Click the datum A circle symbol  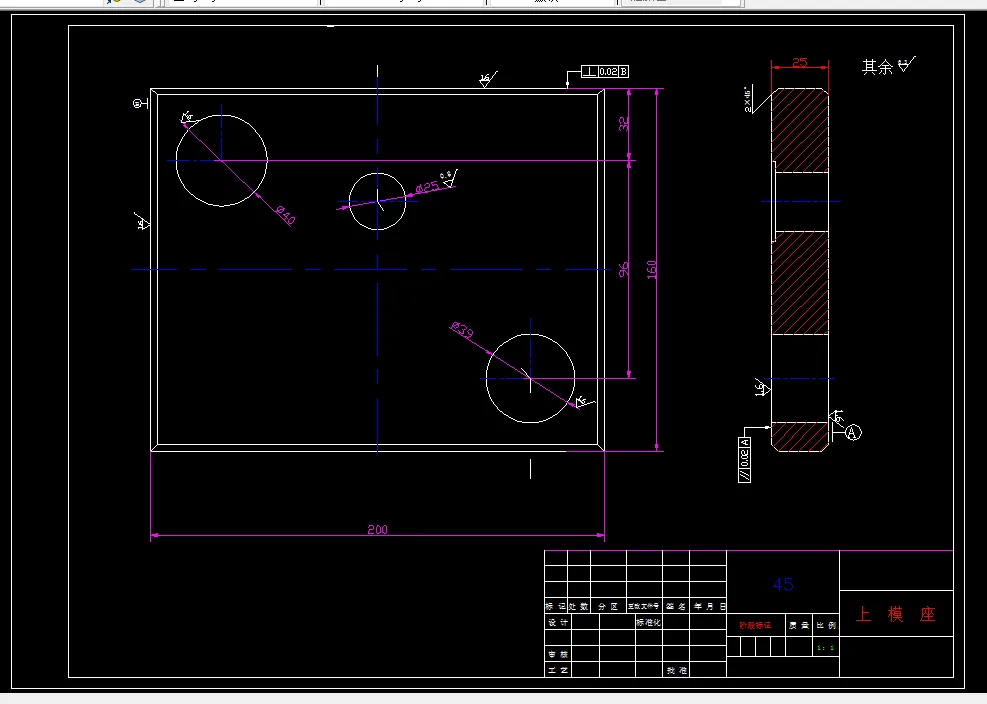click(853, 433)
